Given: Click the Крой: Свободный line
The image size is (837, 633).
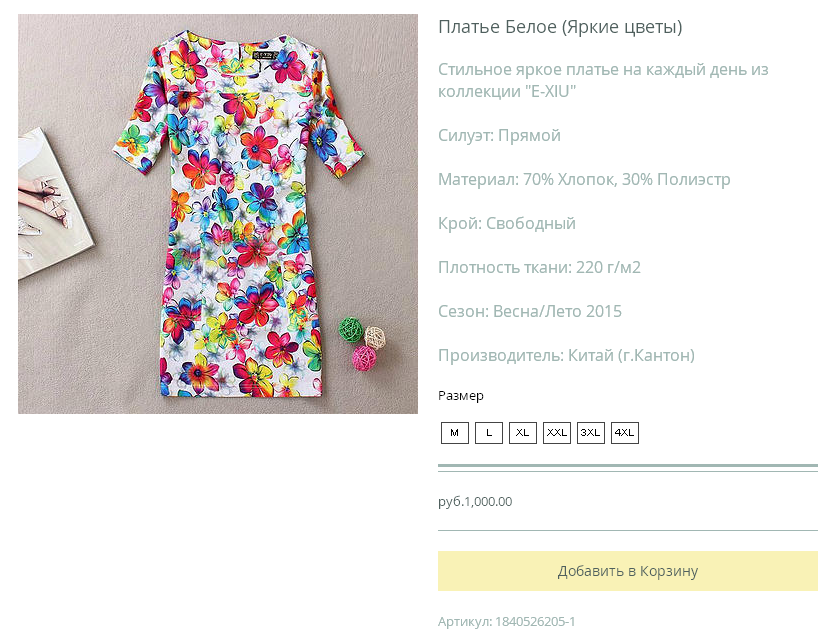Looking at the screenshot, I should 507,223.
